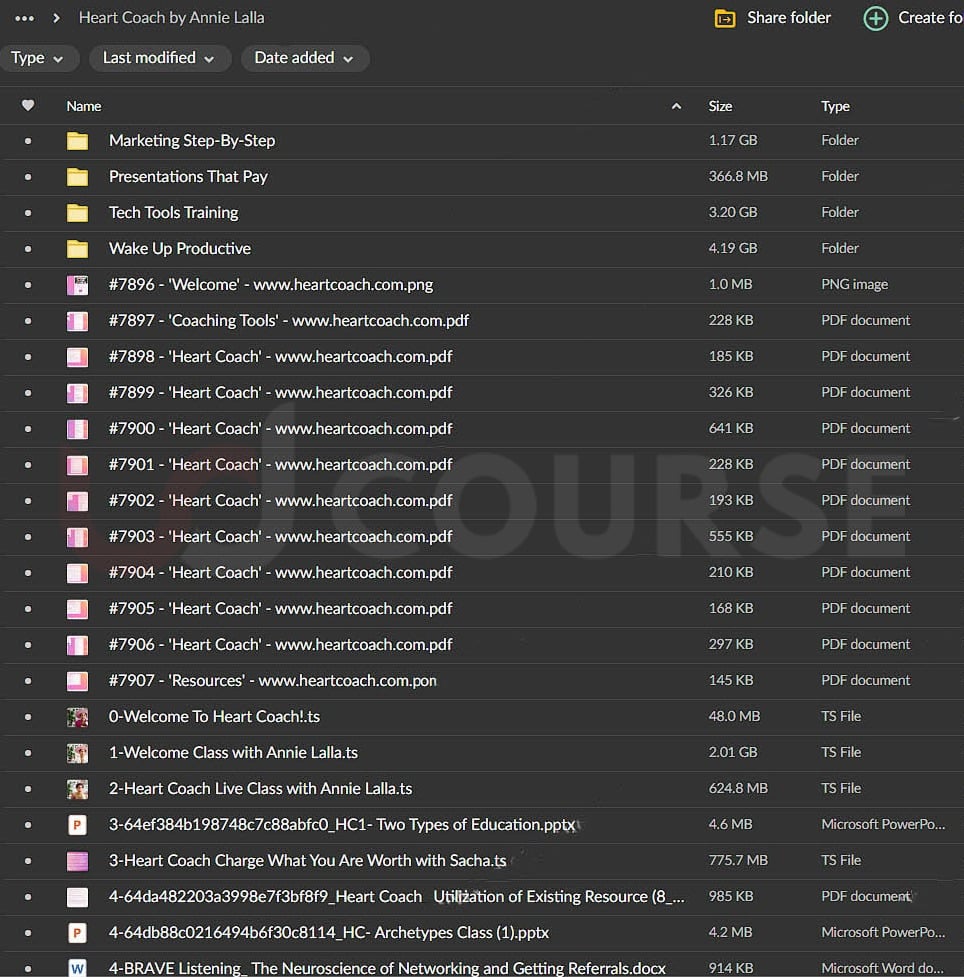Screen dimensions: 964x977
Task: Click the Wake Up Productive folder icon
Action: (x=77, y=249)
